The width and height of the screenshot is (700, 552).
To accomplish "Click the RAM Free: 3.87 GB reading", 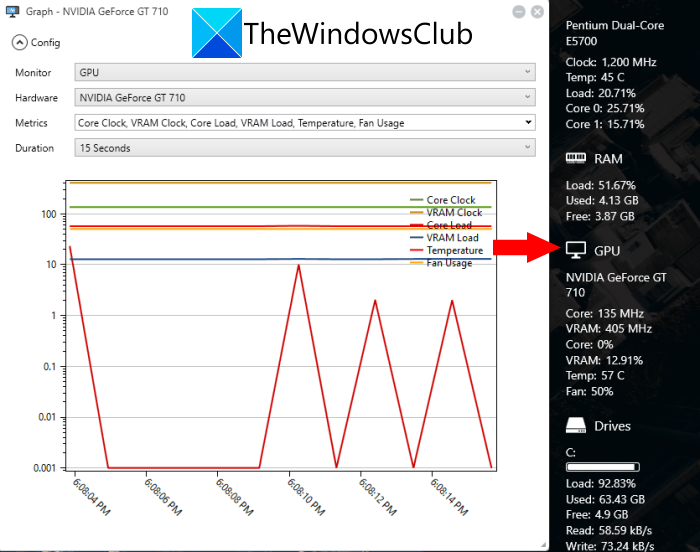I will (600, 216).
